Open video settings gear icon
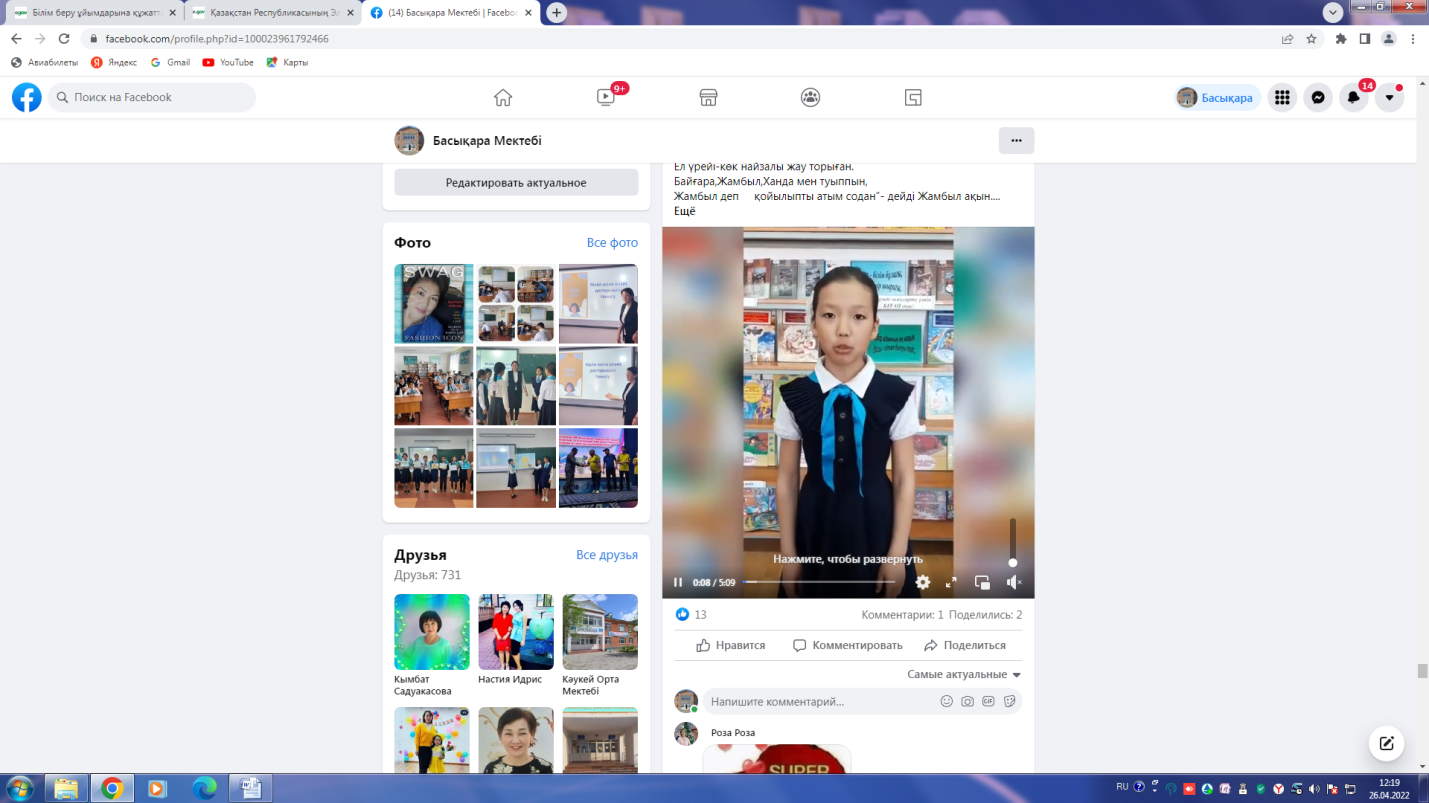This screenshot has width=1429, height=803. (922, 582)
